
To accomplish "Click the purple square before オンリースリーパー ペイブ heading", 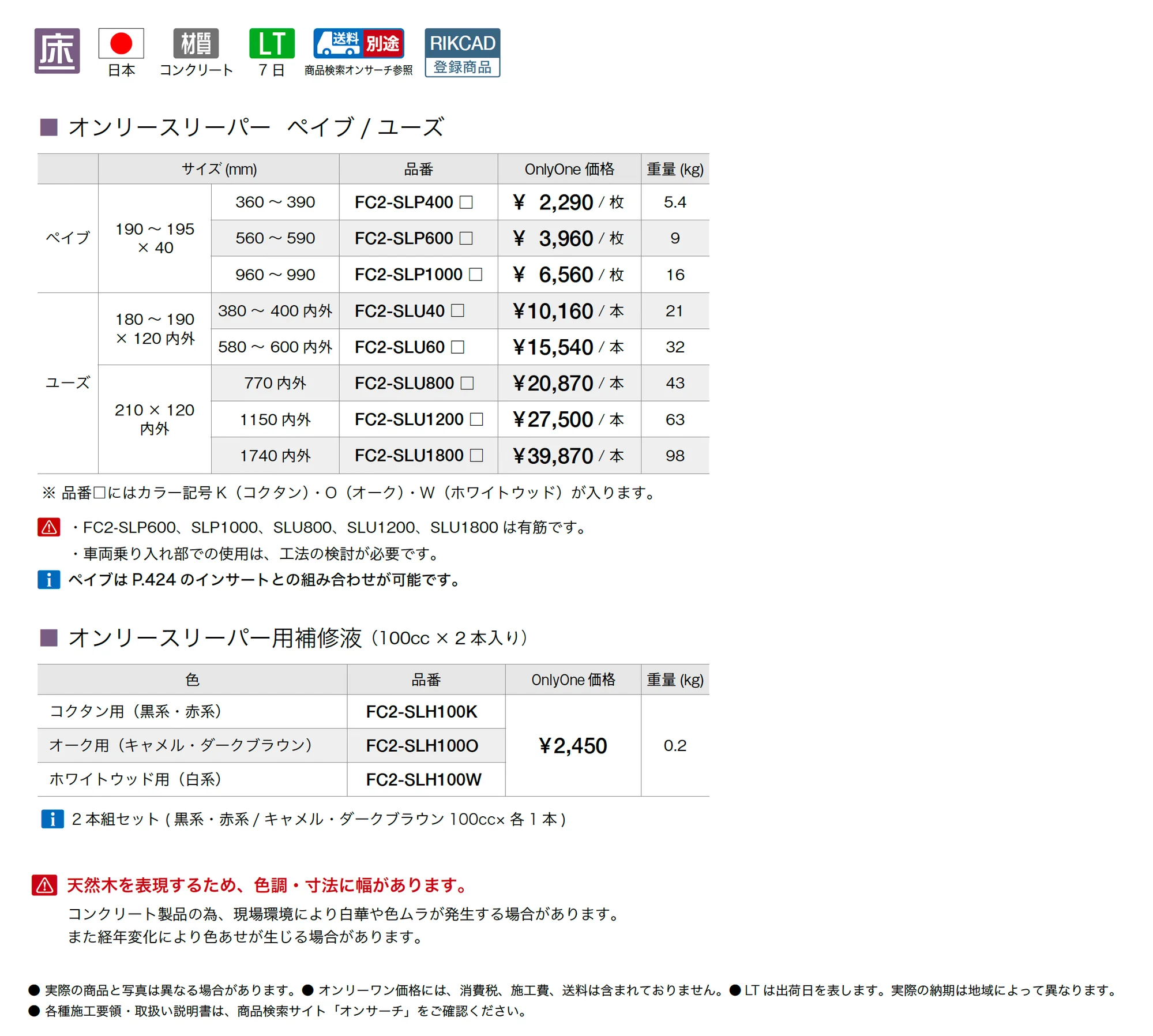I will point(48,127).
